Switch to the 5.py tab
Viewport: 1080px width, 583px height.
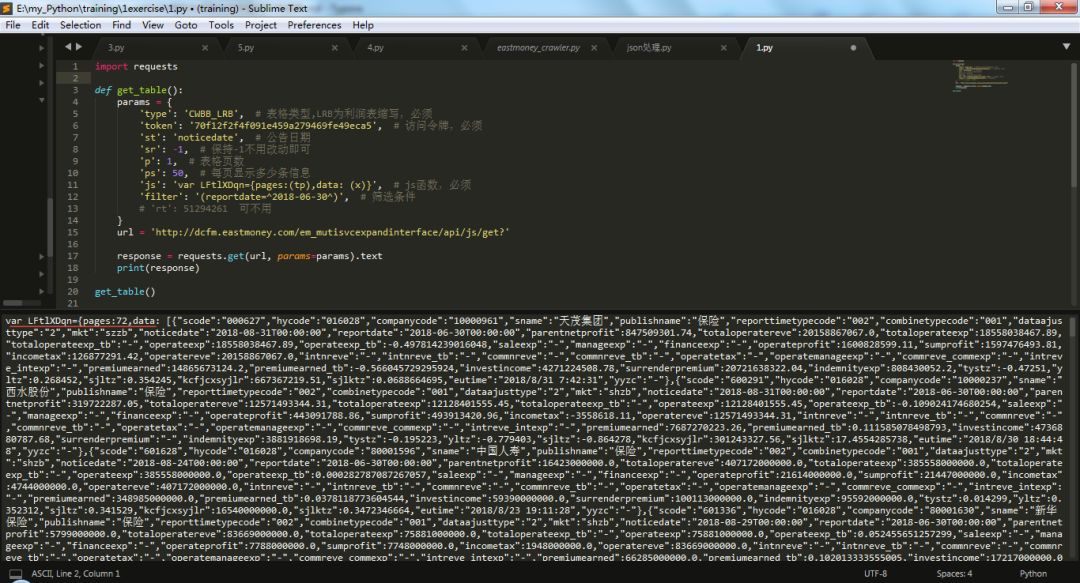pyautogui.click(x=246, y=47)
